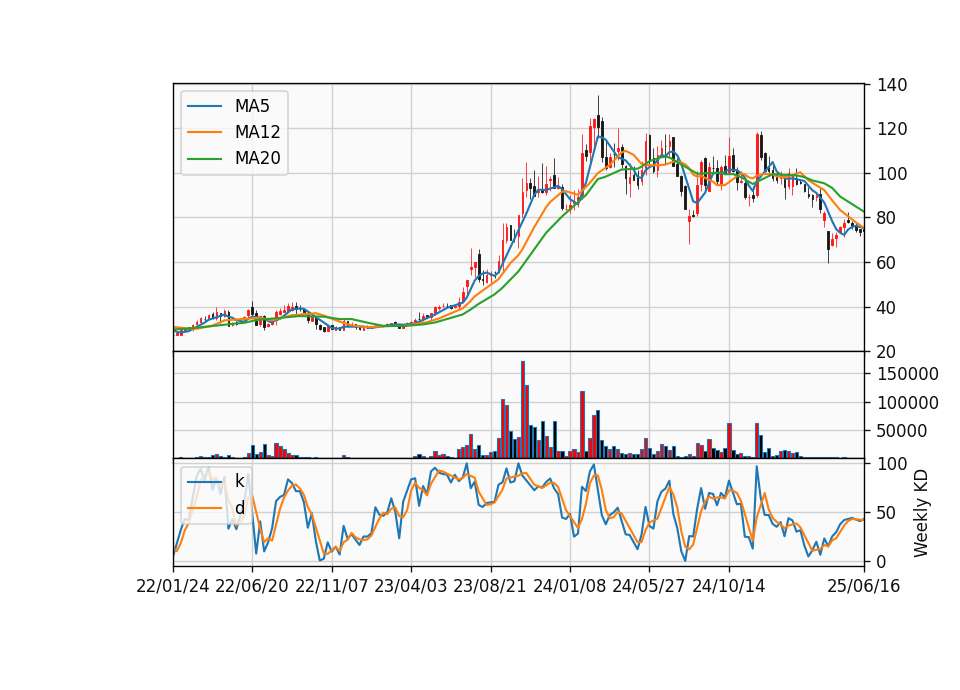Click the 40 price axis label
The height and width of the screenshot is (690, 960).
887,308
